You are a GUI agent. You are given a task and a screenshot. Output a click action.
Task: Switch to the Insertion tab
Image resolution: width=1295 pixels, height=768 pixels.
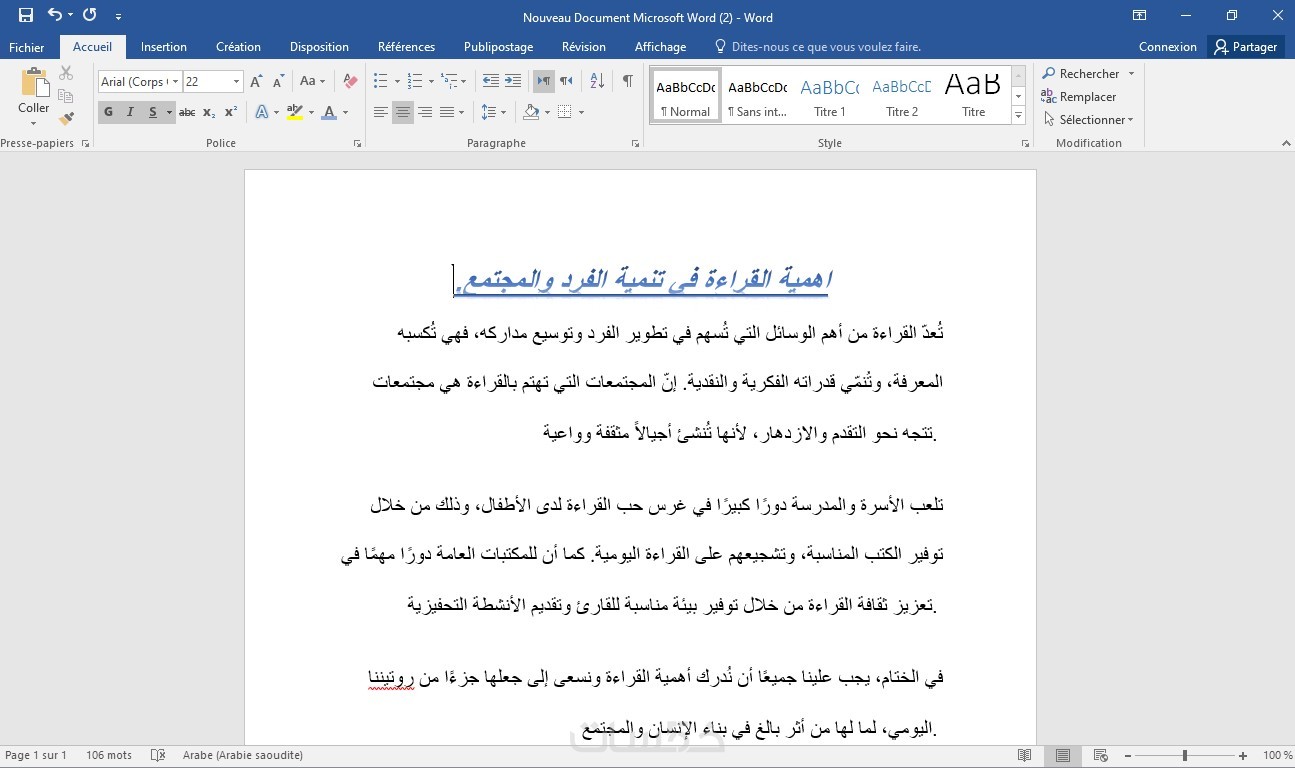pyautogui.click(x=164, y=47)
